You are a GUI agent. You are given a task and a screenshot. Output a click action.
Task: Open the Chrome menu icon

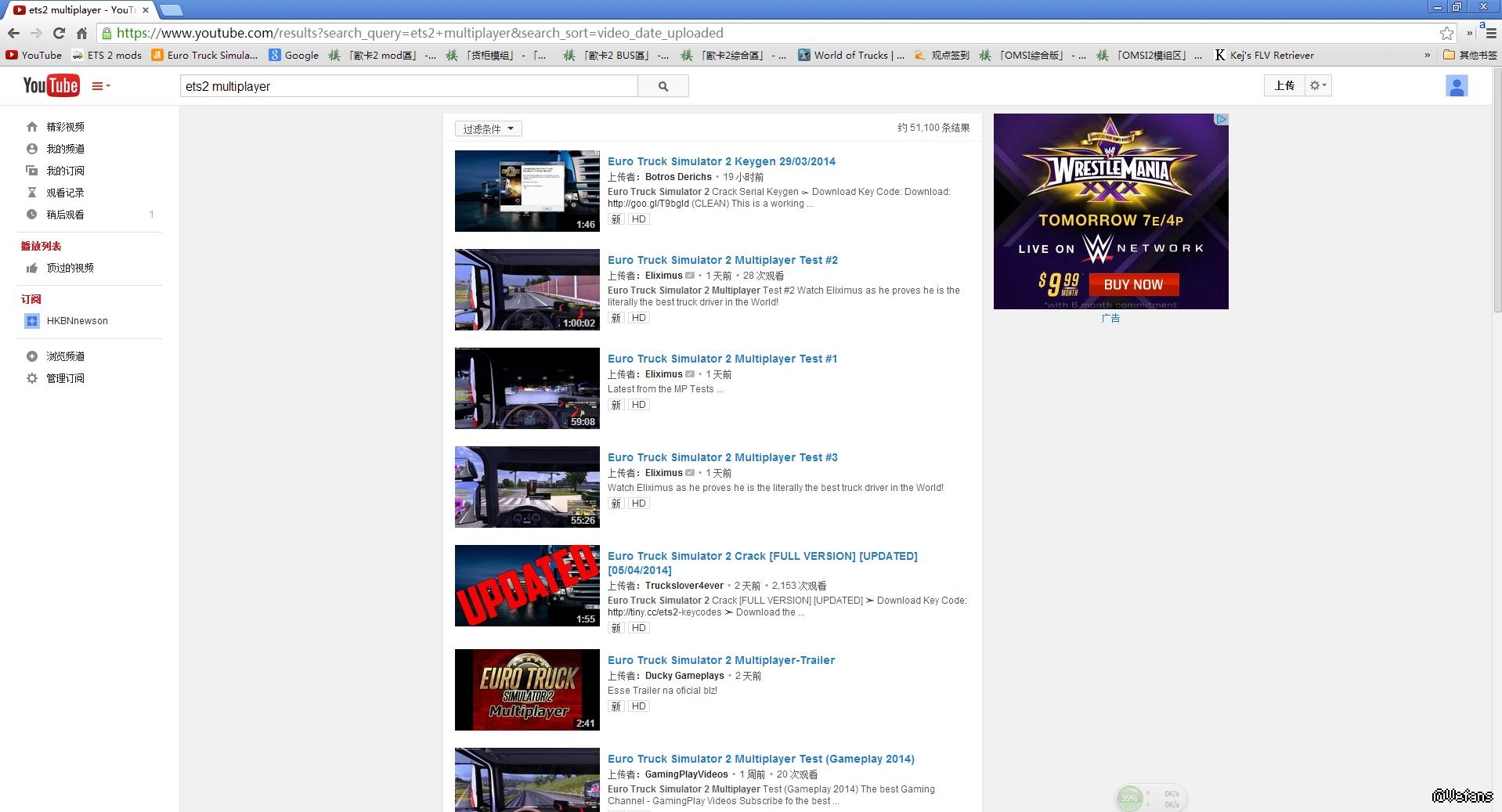pyautogui.click(x=1490, y=33)
